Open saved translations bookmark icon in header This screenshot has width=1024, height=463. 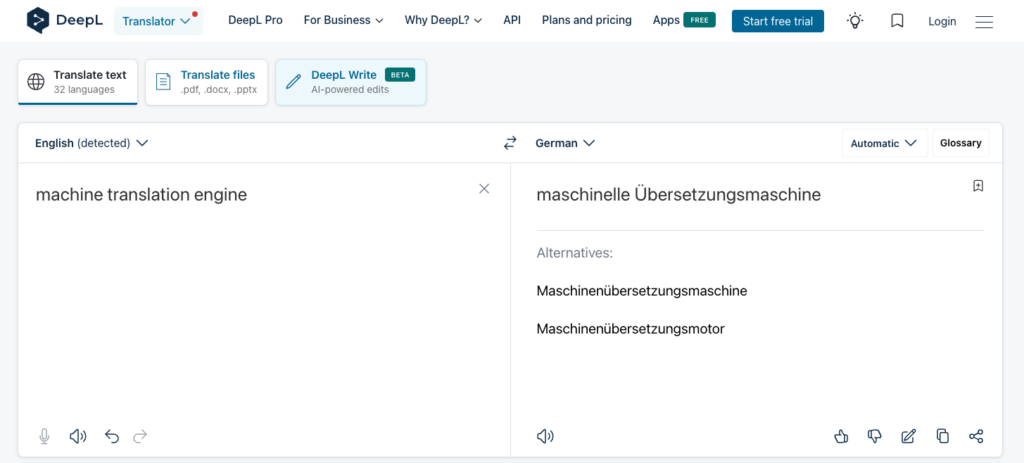(x=897, y=21)
